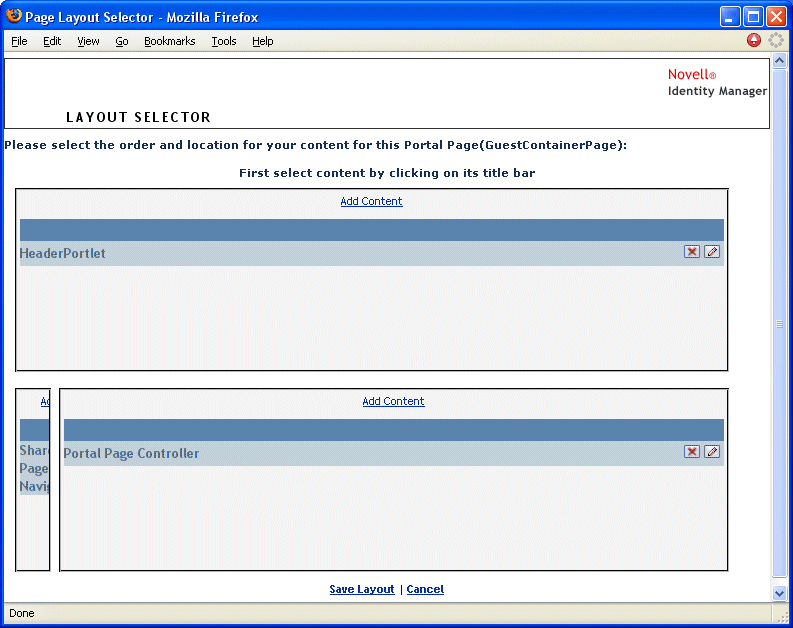793x628 pixels.
Task: Click the scrollbar down arrow
Action: [x=779, y=593]
